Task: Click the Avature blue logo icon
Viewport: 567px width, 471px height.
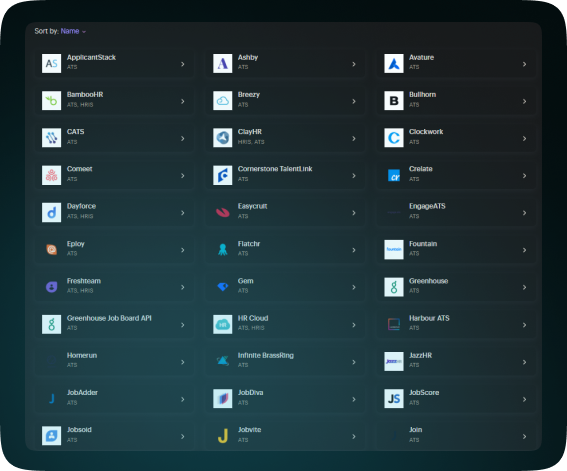Action: [394, 63]
